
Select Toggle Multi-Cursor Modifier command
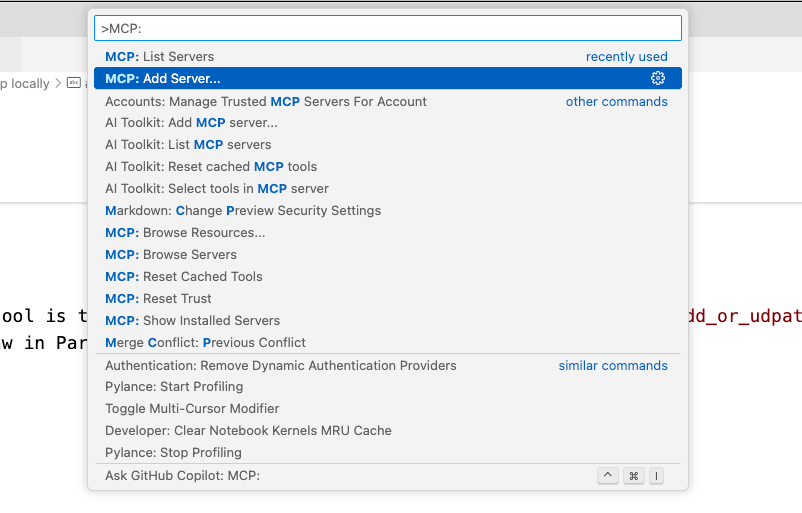point(388,409)
